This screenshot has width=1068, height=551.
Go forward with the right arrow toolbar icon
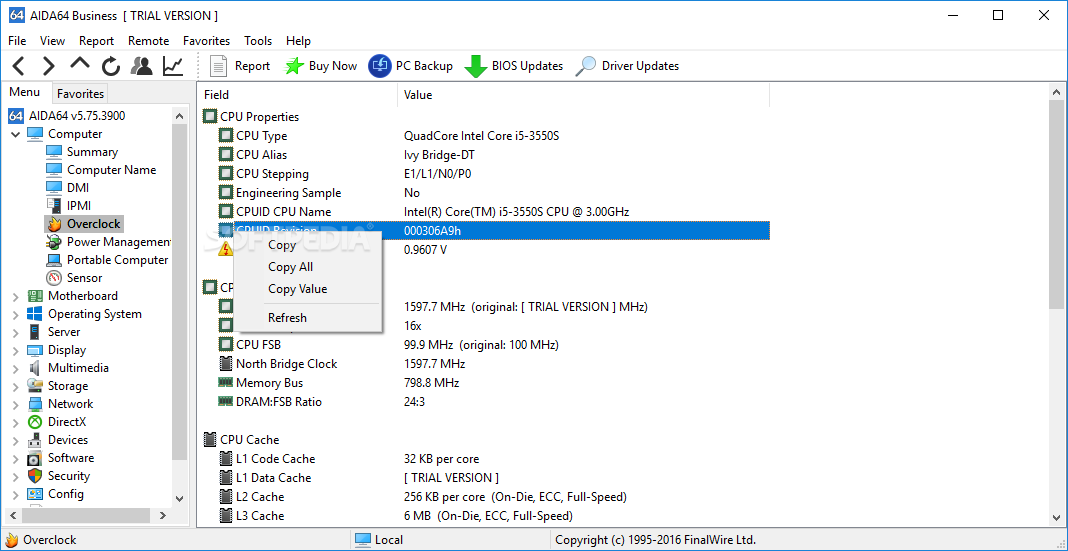click(48, 66)
